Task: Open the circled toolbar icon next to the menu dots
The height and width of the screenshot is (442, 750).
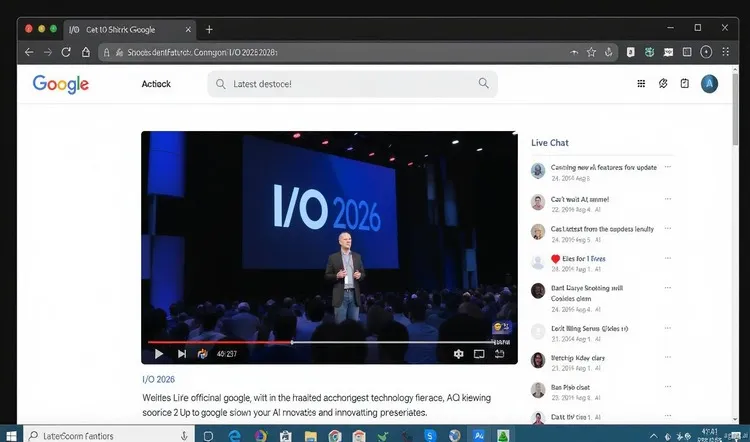Action: point(706,52)
